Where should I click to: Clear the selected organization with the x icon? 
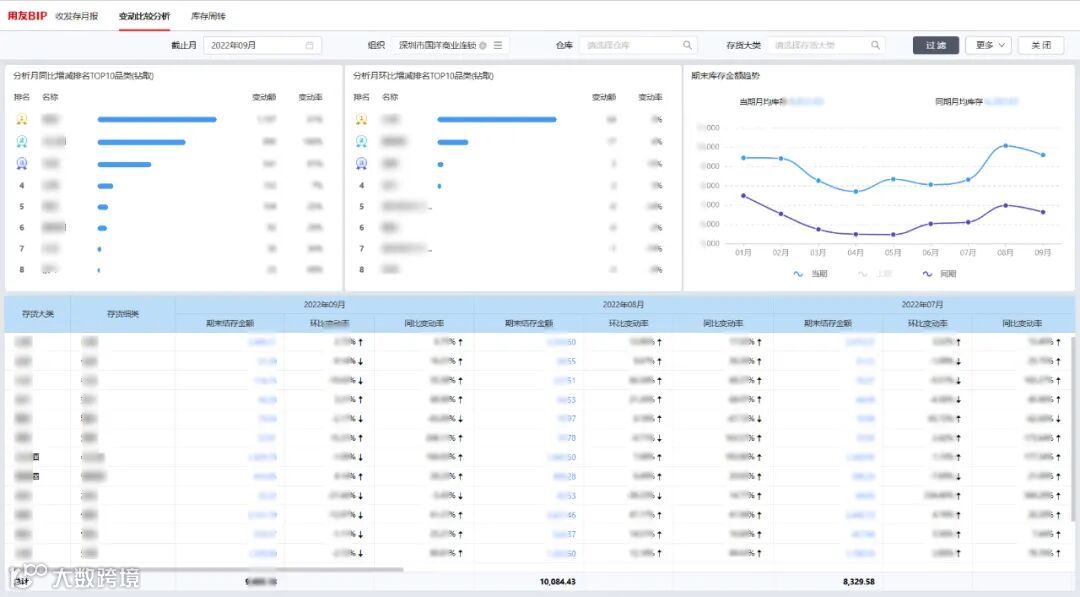pos(483,45)
